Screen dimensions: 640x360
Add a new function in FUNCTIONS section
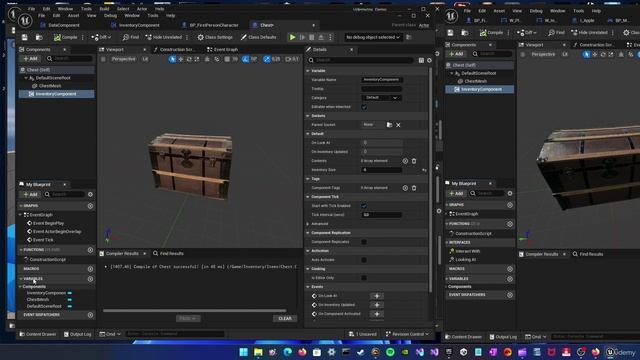tap(91, 250)
